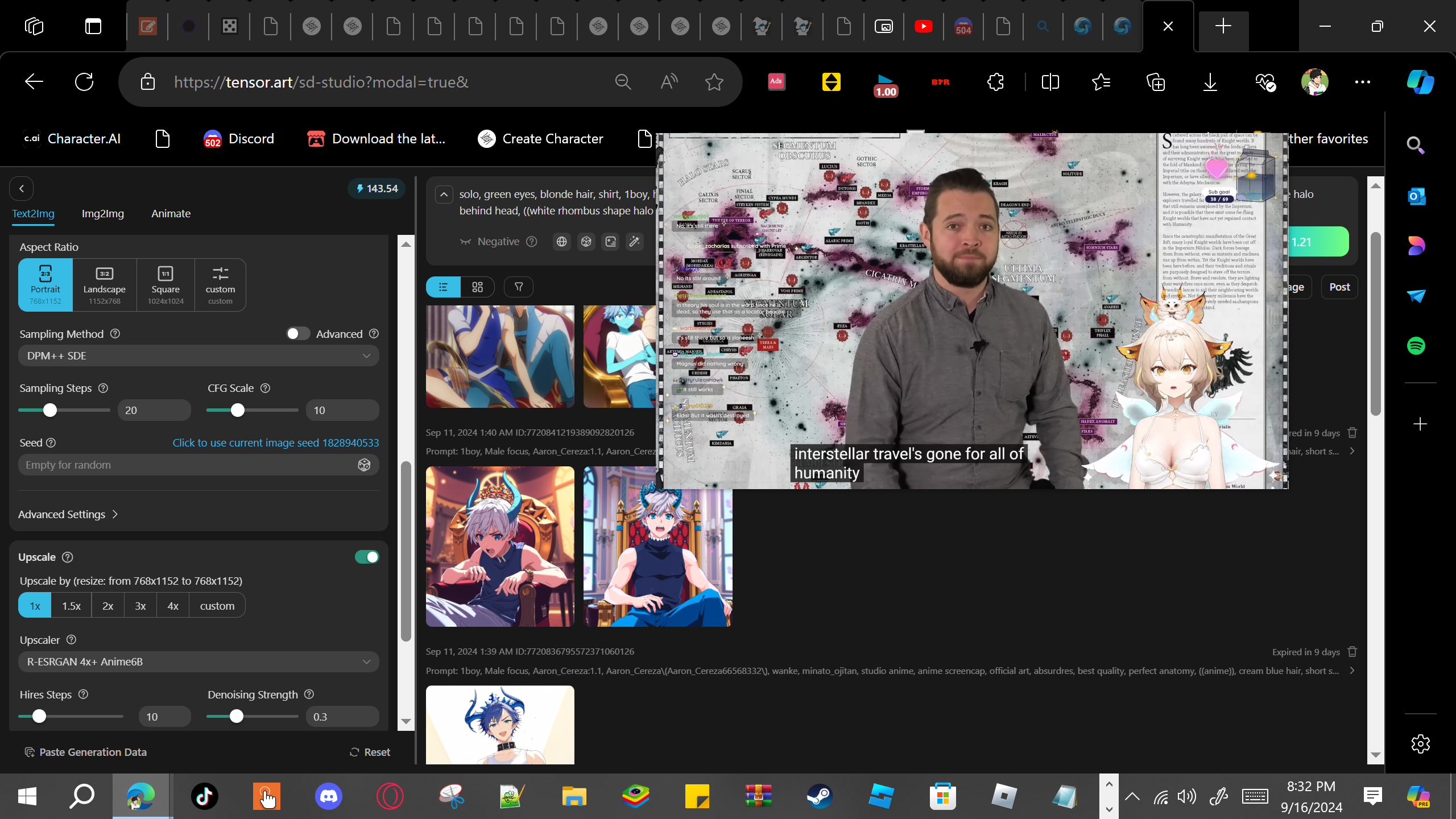
Task: Switch to the YouTube browser tab
Action: point(924,26)
